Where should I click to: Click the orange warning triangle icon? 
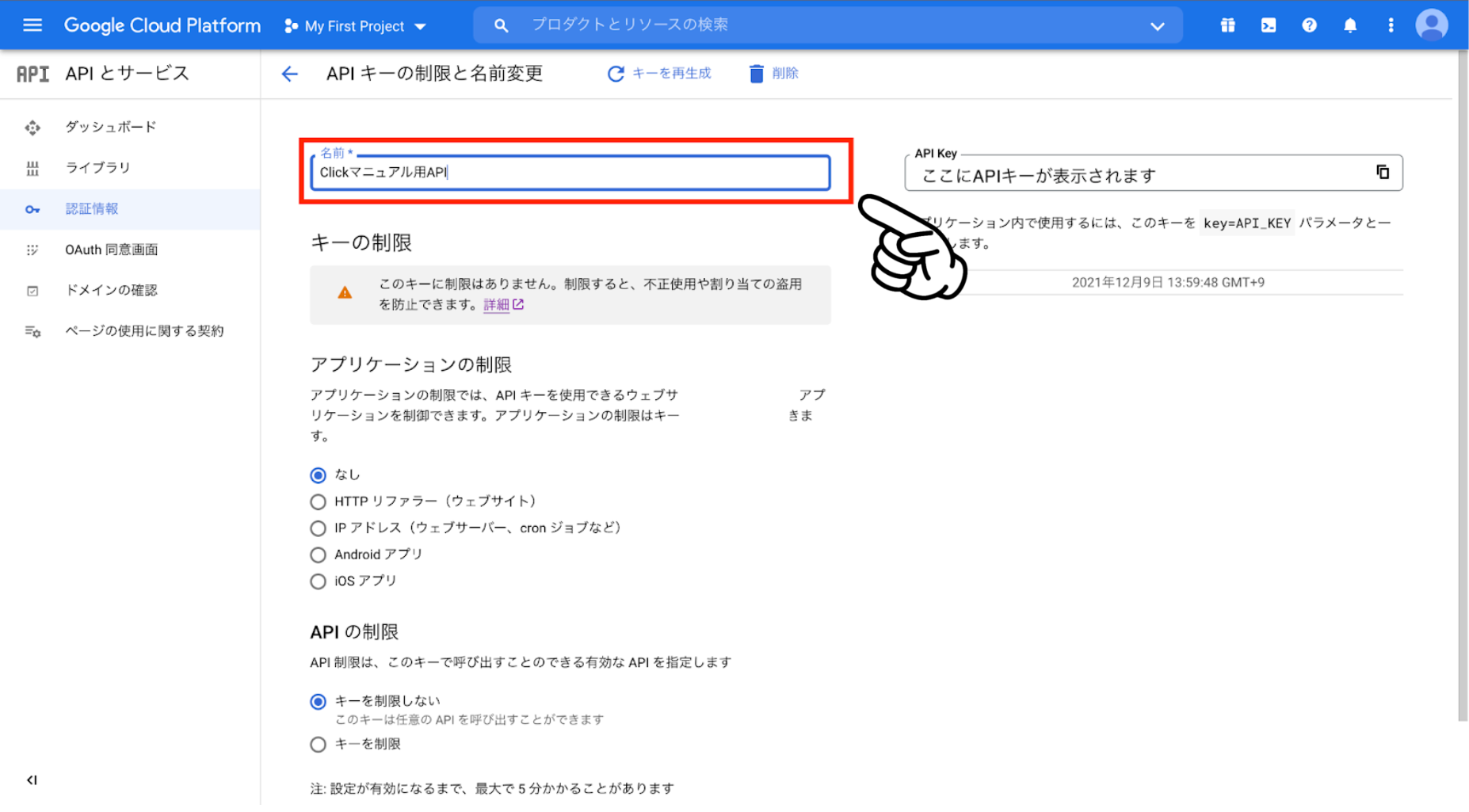(345, 292)
